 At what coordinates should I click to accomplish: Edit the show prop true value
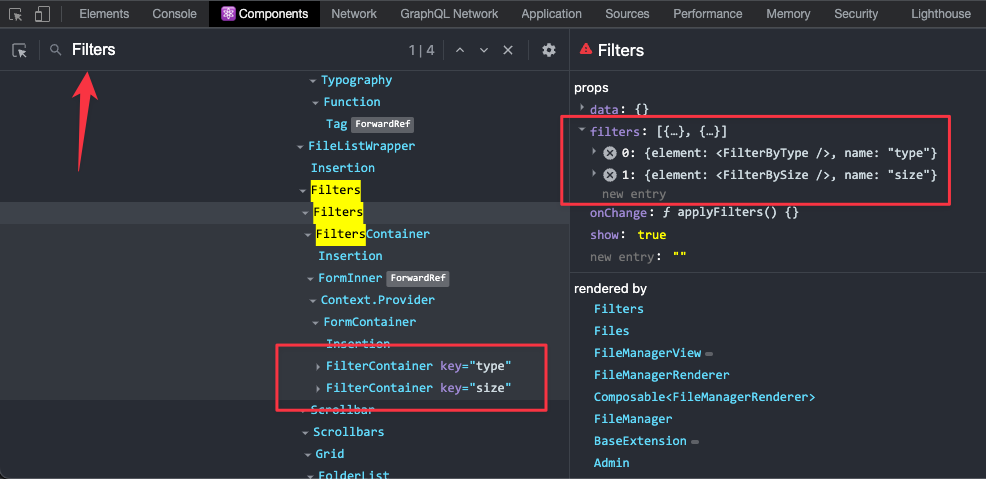tap(651, 235)
